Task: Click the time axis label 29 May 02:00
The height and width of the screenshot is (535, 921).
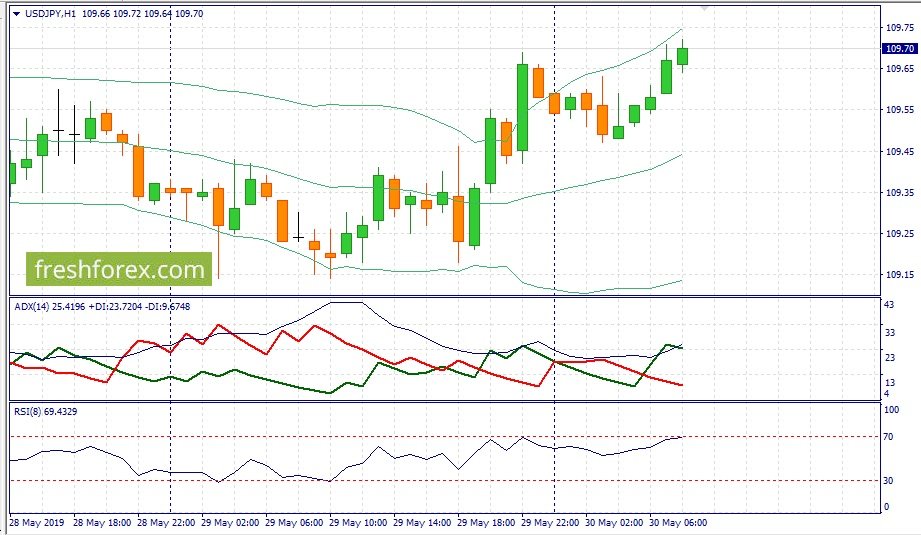Action: point(230,523)
